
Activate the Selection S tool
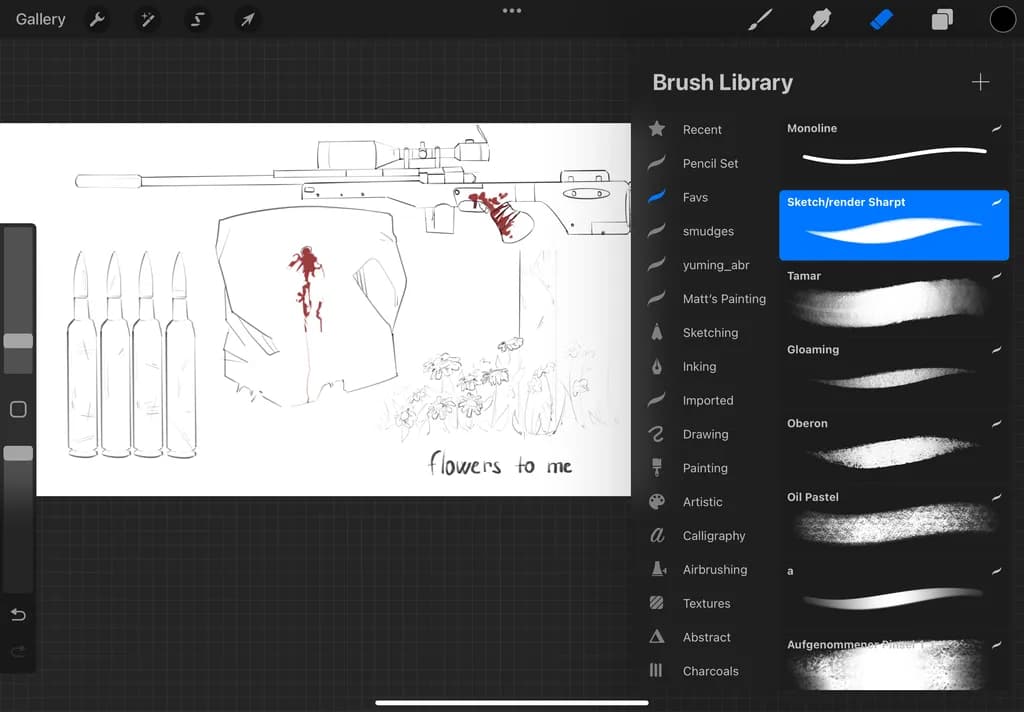click(197, 20)
